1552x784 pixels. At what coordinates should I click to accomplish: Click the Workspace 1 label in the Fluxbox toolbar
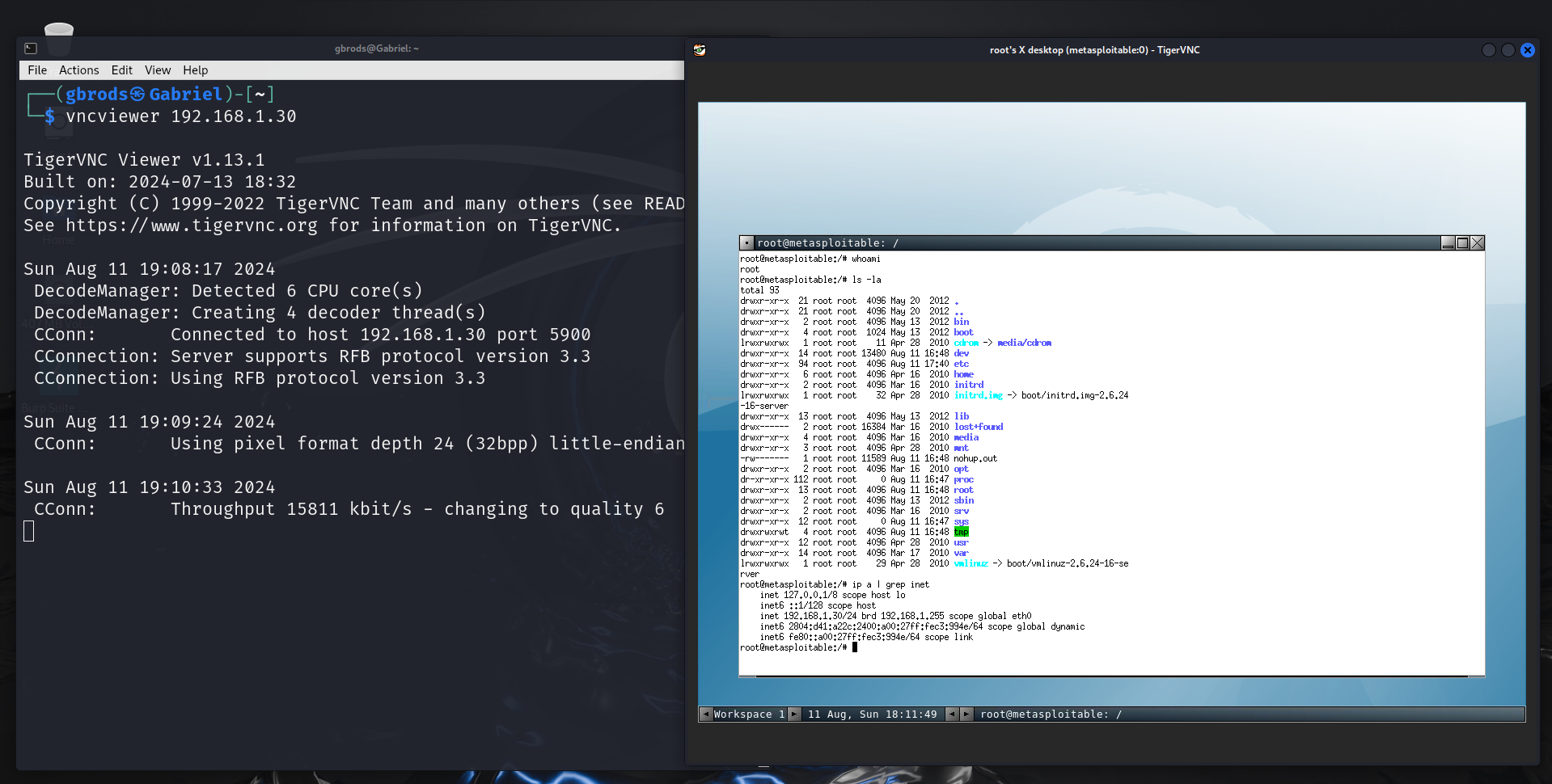(x=750, y=714)
